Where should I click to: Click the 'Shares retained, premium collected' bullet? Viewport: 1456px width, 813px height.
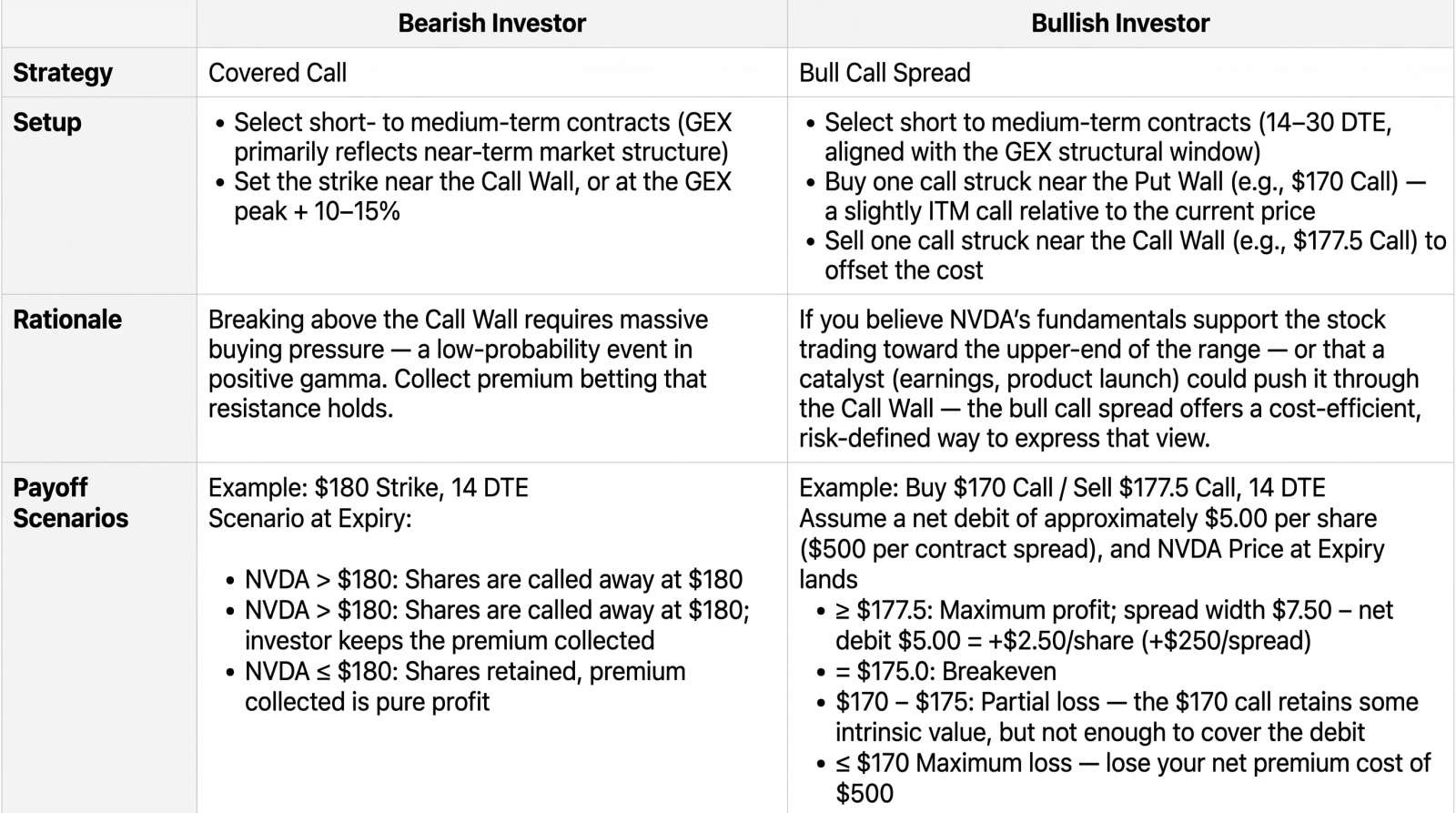[x=456, y=686]
